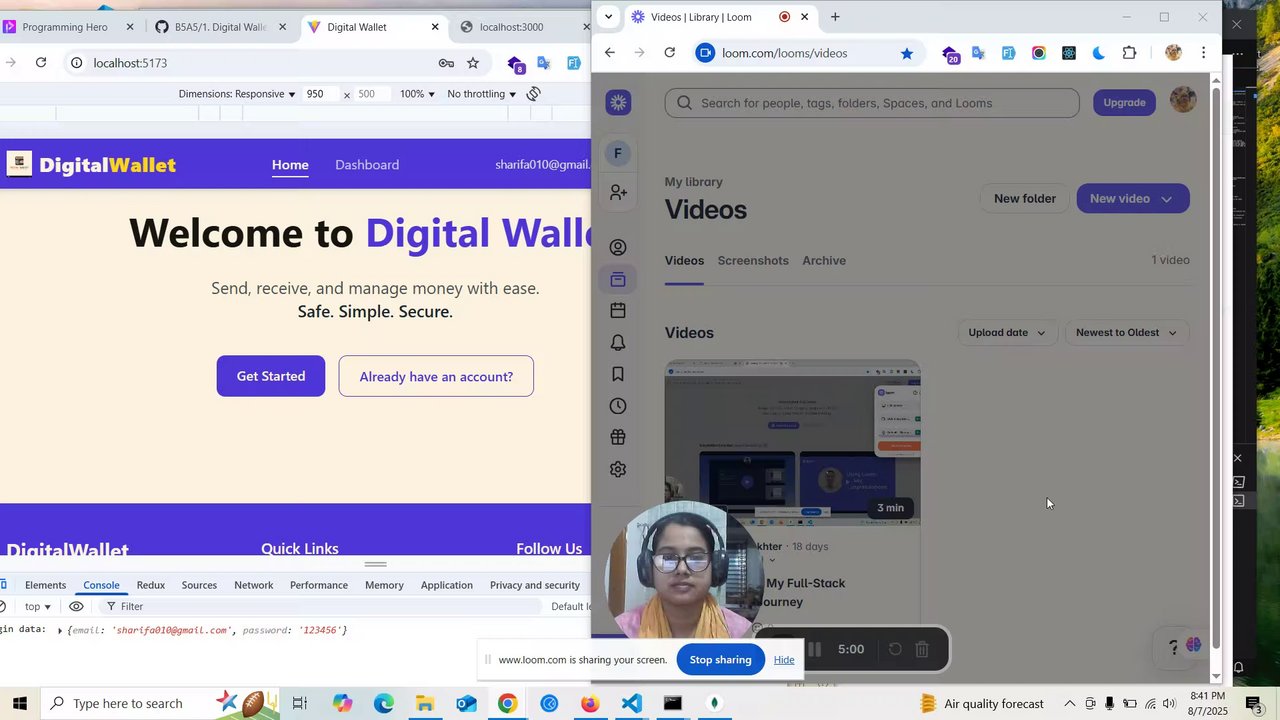Screen dimensions: 1280x720
Task: Open the Chrome extensions puzzle icon
Action: (1129, 53)
